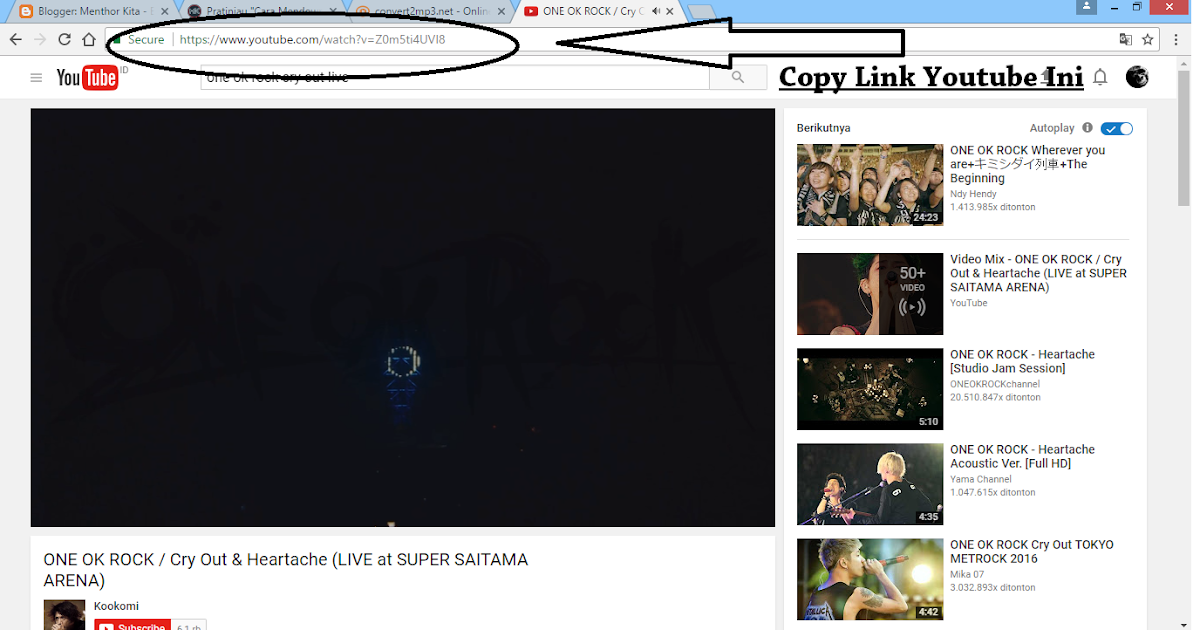Click the Chrome user profile icon

[x=1087, y=7]
